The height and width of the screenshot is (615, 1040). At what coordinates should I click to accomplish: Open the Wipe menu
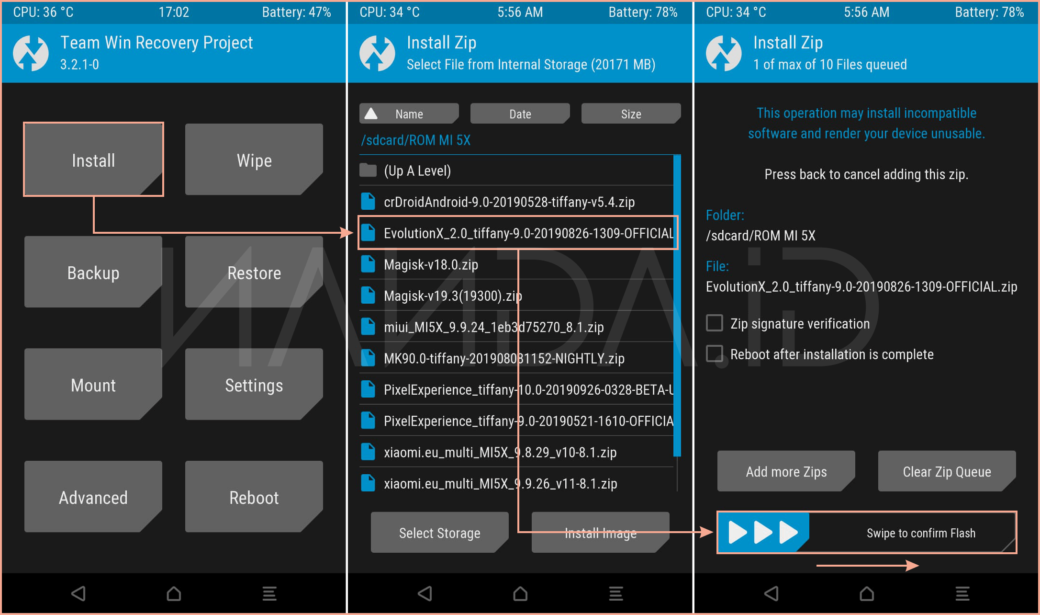click(x=254, y=160)
